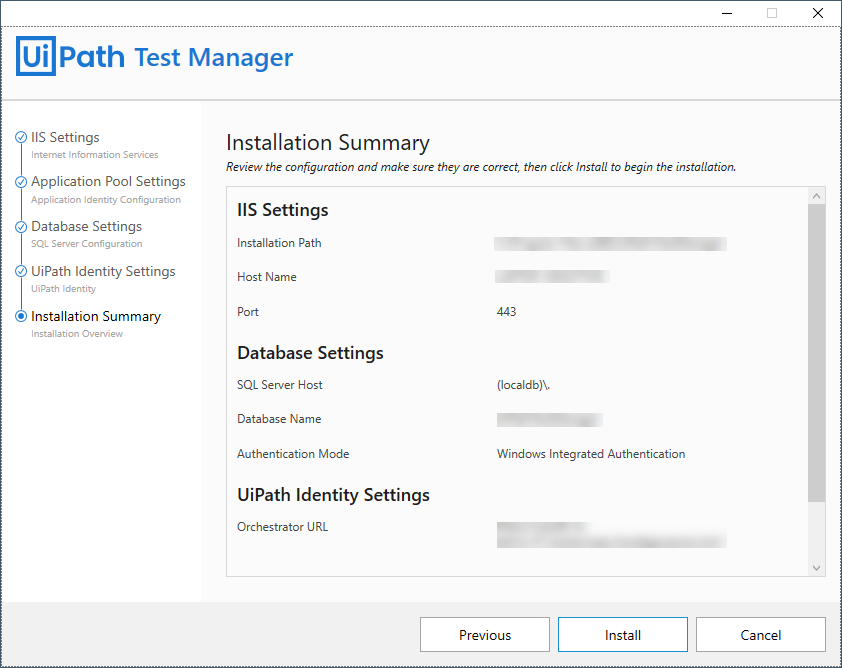This screenshot has width=842, height=668.
Task: Click Installation Overview subtitle
Action: 77,333
